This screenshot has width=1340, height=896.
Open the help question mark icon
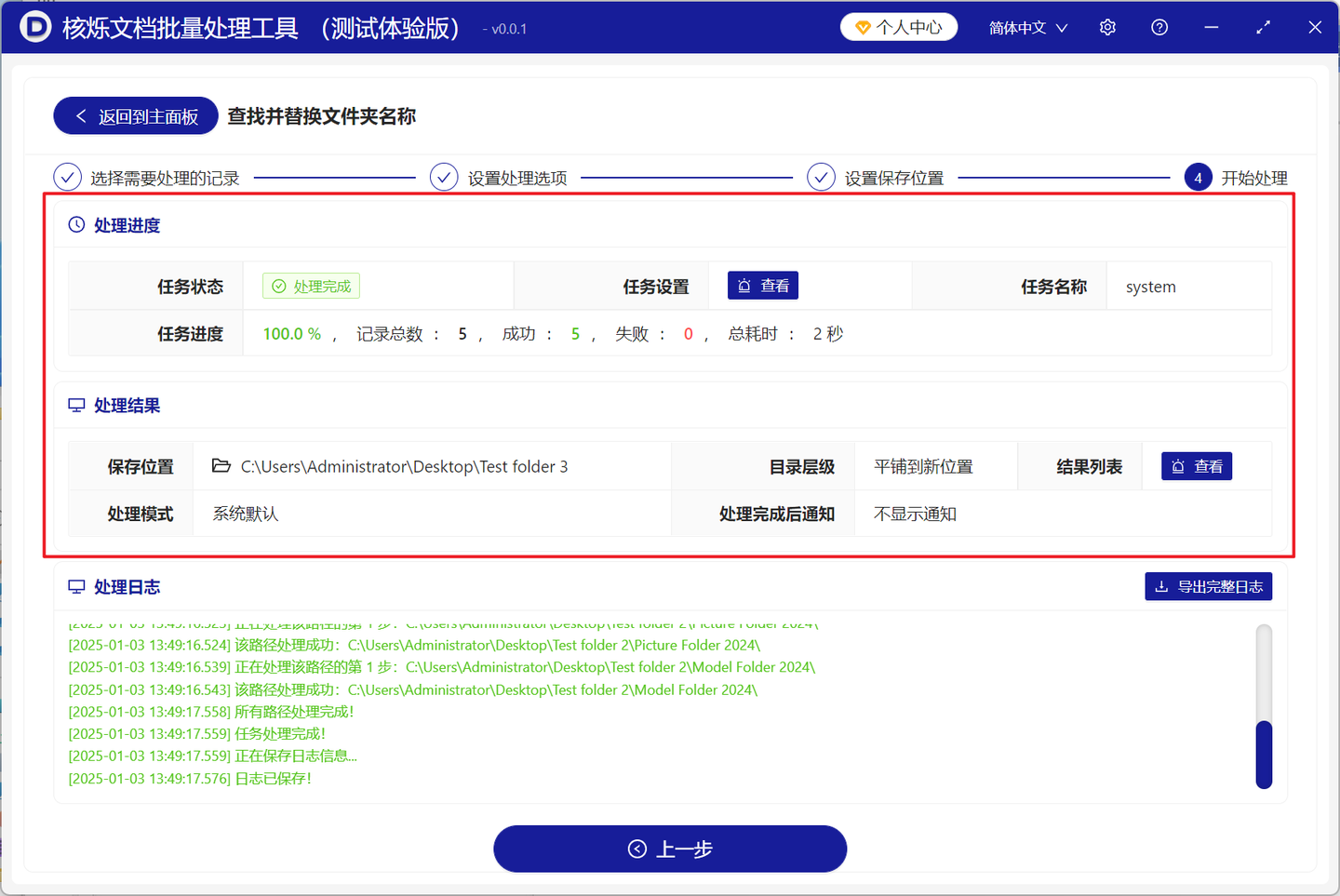click(x=1159, y=28)
